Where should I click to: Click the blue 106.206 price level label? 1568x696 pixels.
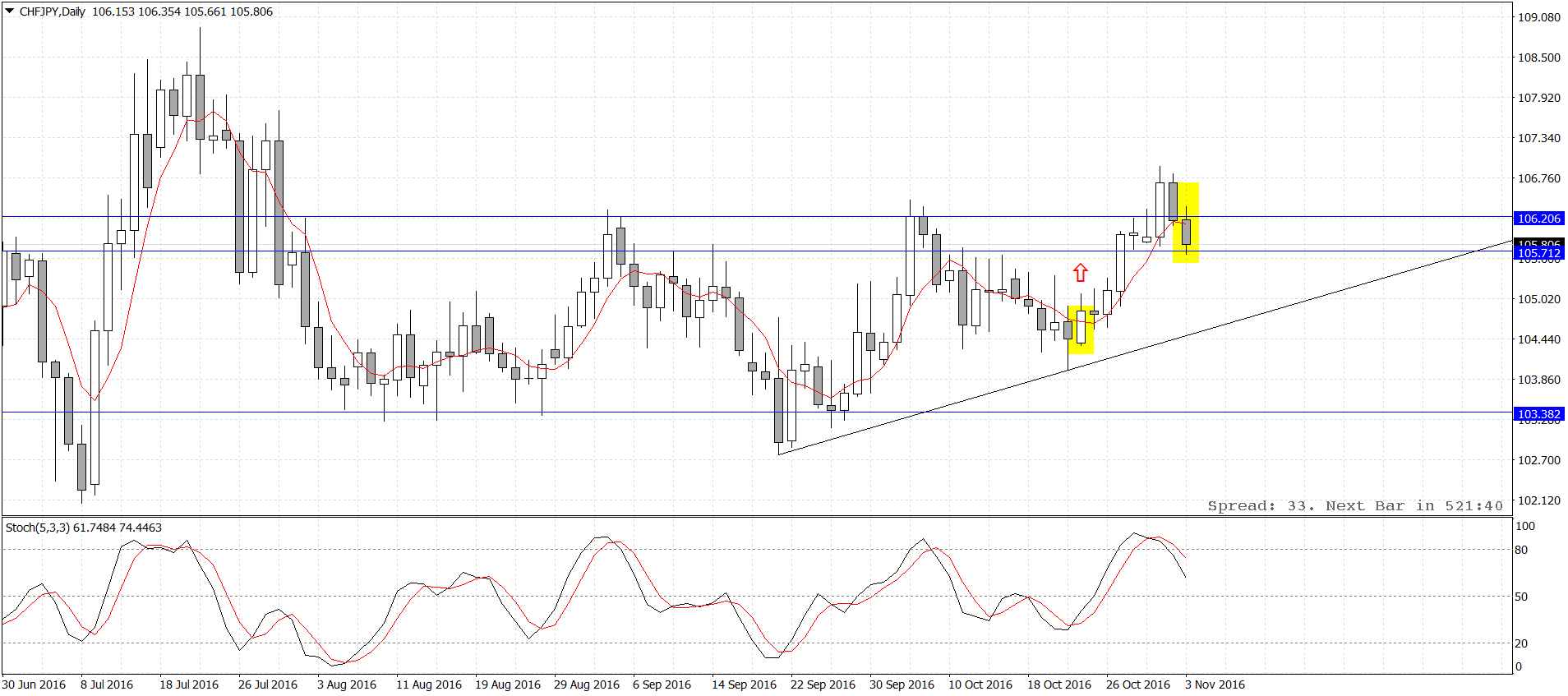[x=1539, y=219]
